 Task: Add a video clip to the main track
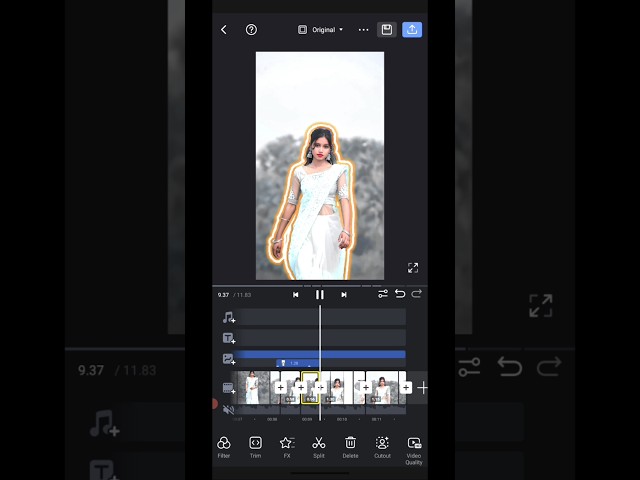tap(229, 388)
